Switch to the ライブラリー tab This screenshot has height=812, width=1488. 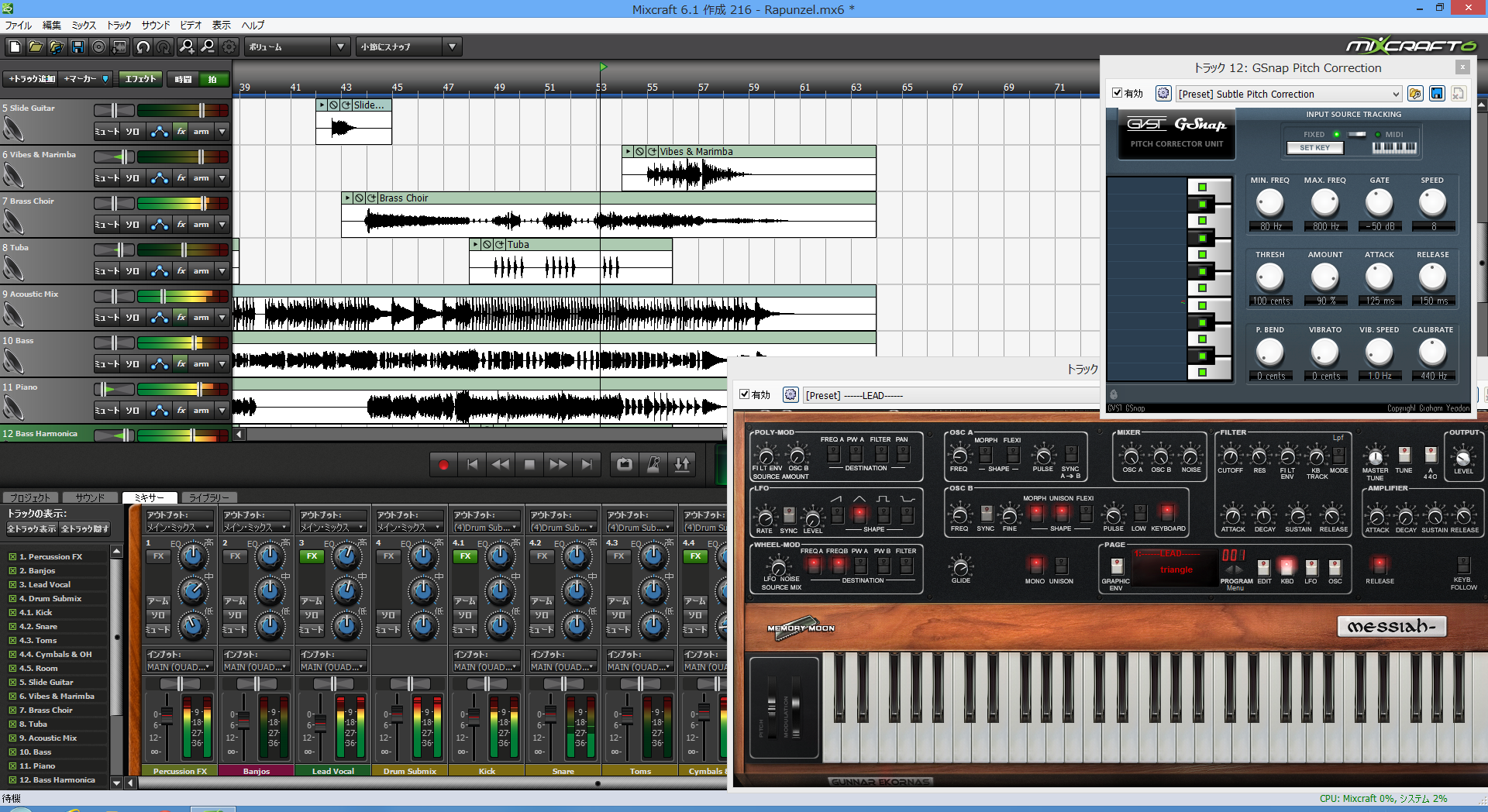coord(208,497)
